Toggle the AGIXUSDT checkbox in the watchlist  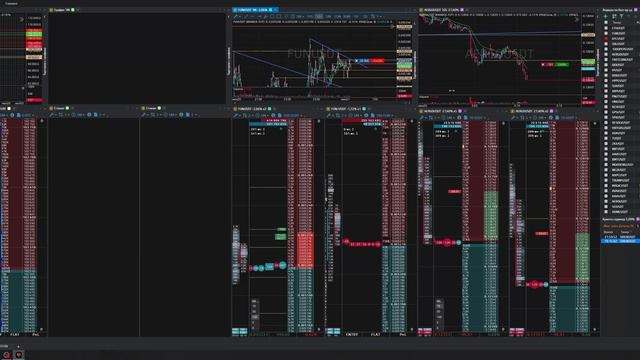click(x=606, y=54)
